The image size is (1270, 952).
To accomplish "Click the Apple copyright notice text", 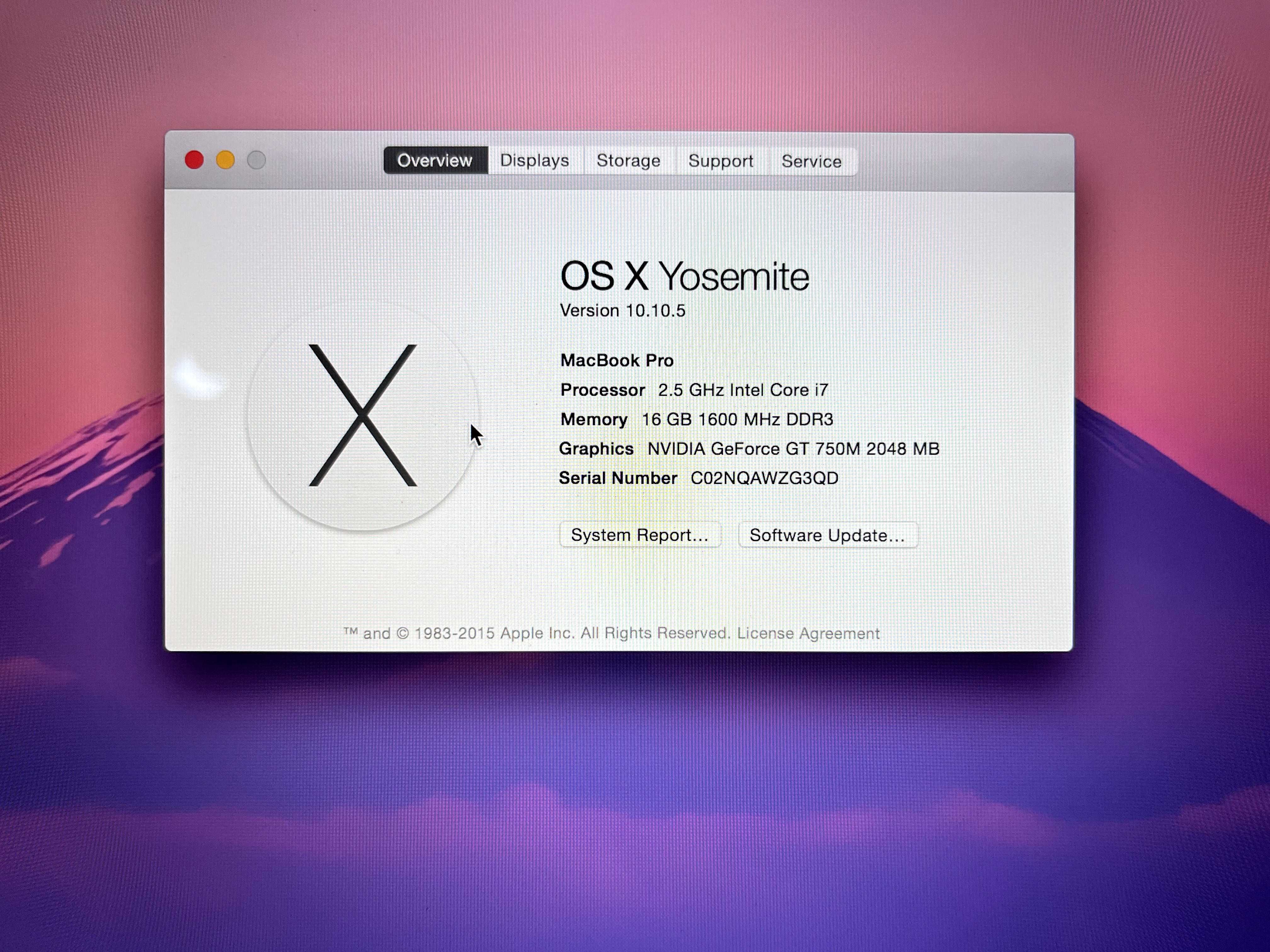I will pos(537,633).
